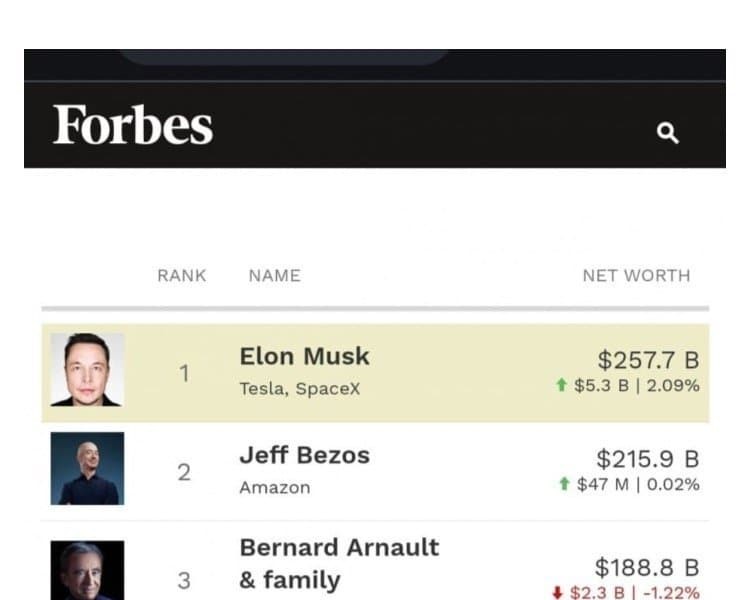Open Bernard Arnault's profile photo thumbnail
This screenshot has width=750, height=600.
(x=88, y=571)
